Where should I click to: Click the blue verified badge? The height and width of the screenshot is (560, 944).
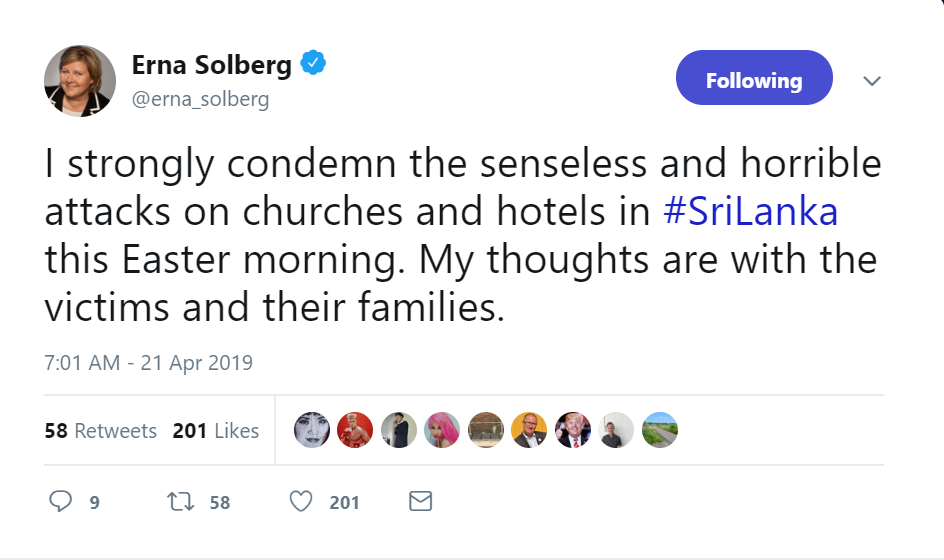coord(314,65)
